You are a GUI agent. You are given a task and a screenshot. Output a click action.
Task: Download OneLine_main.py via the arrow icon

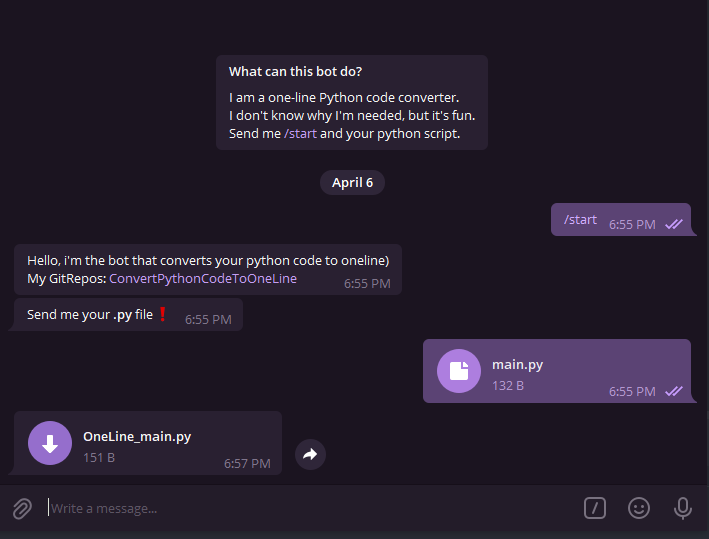pyautogui.click(x=50, y=443)
